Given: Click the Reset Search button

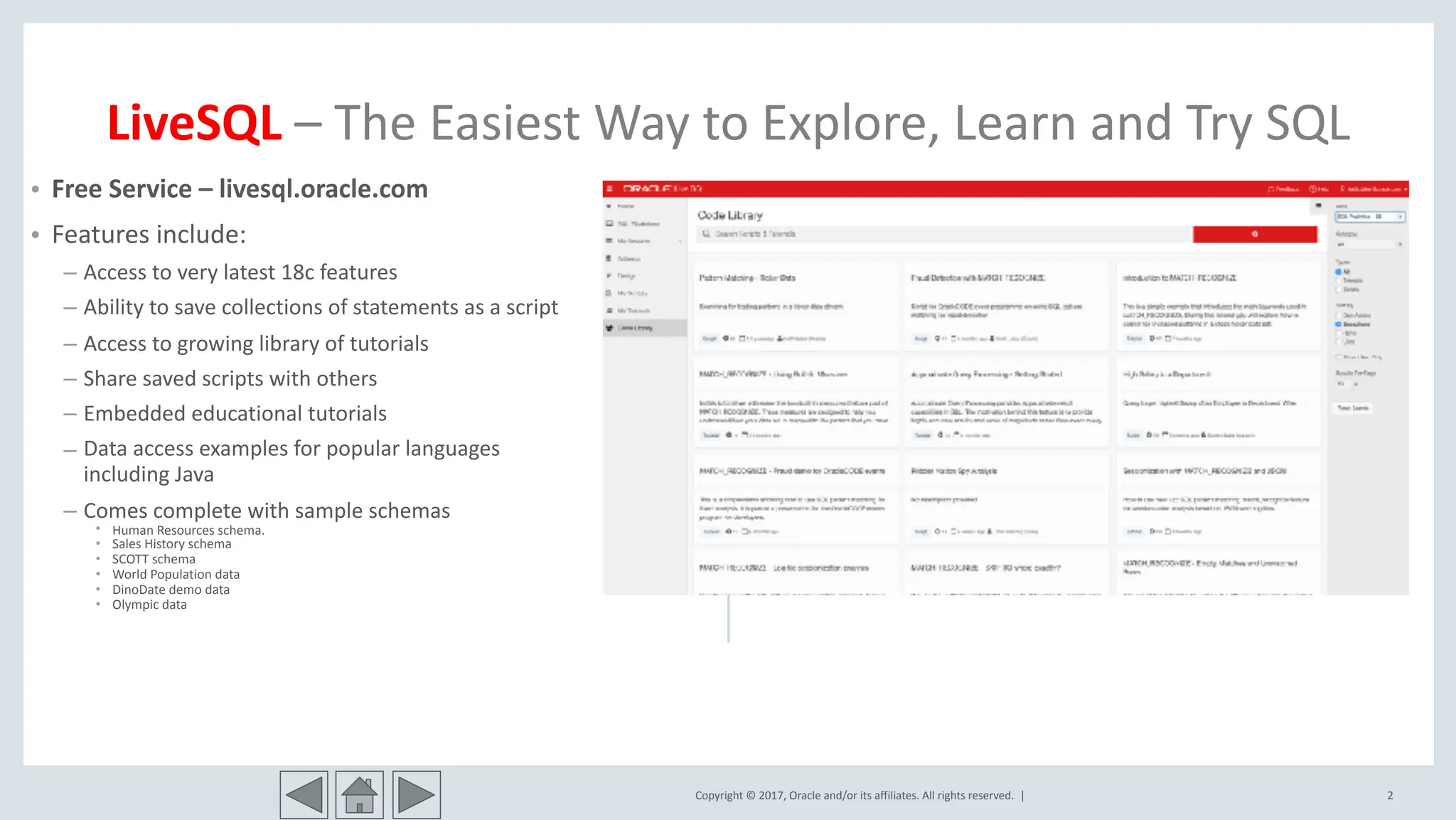Looking at the screenshot, I should [x=1352, y=408].
